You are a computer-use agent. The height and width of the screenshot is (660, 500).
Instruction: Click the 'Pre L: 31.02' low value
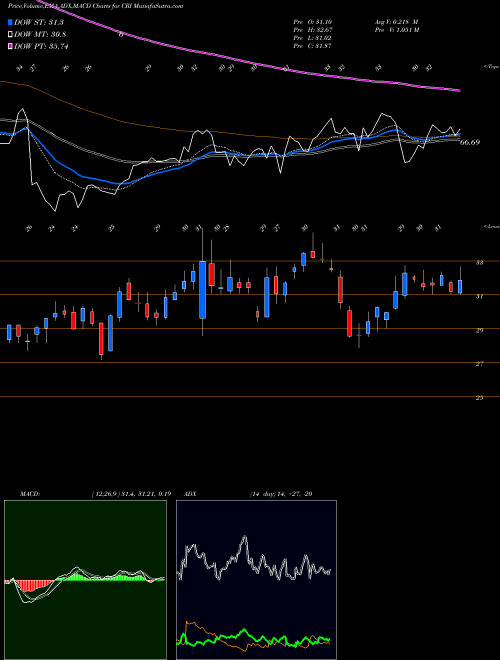pyautogui.click(x=312, y=38)
